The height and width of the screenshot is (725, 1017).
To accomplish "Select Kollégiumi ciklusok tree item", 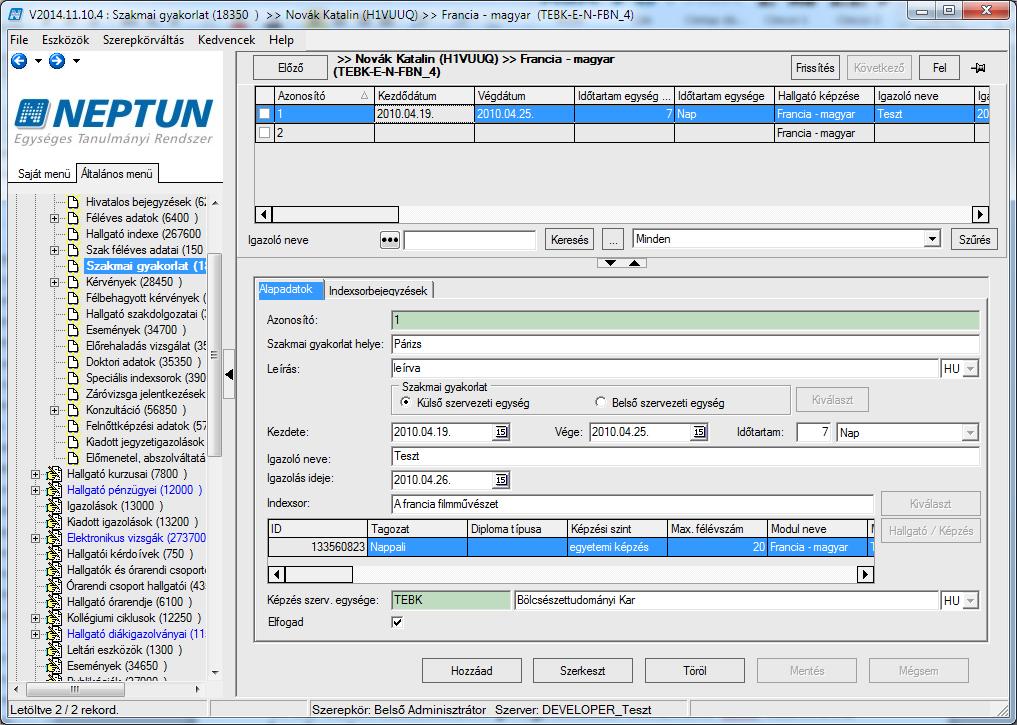I will point(134,619).
